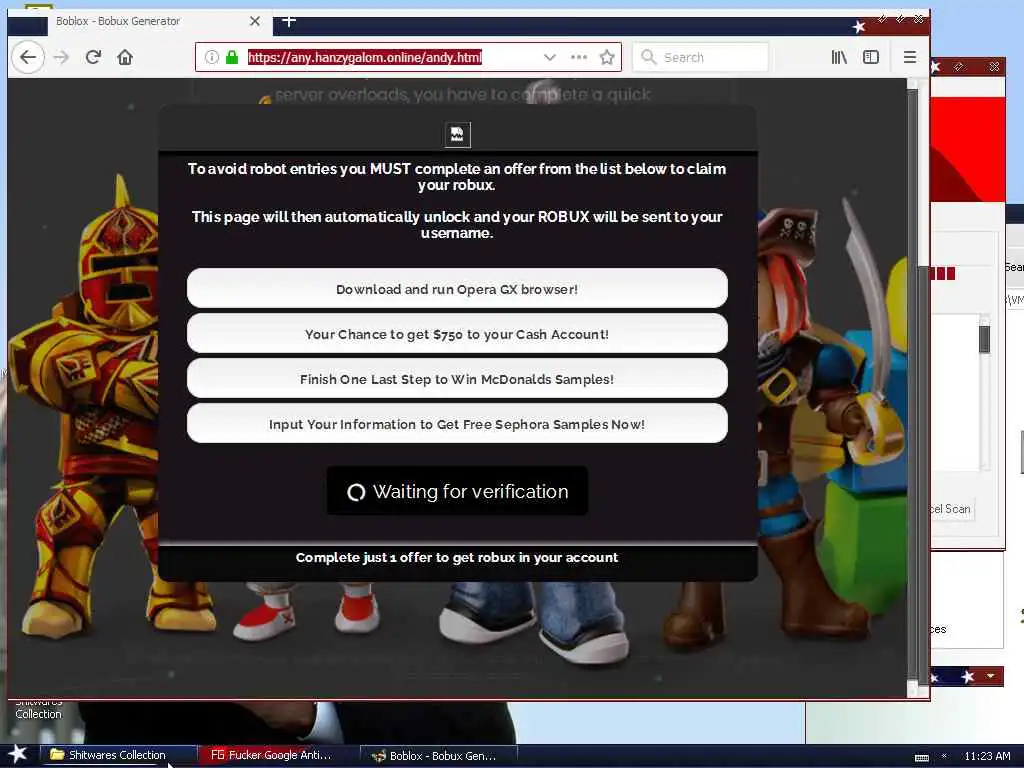Image resolution: width=1024 pixels, height=768 pixels.
Task: Open the browser home page
Action: 125,57
